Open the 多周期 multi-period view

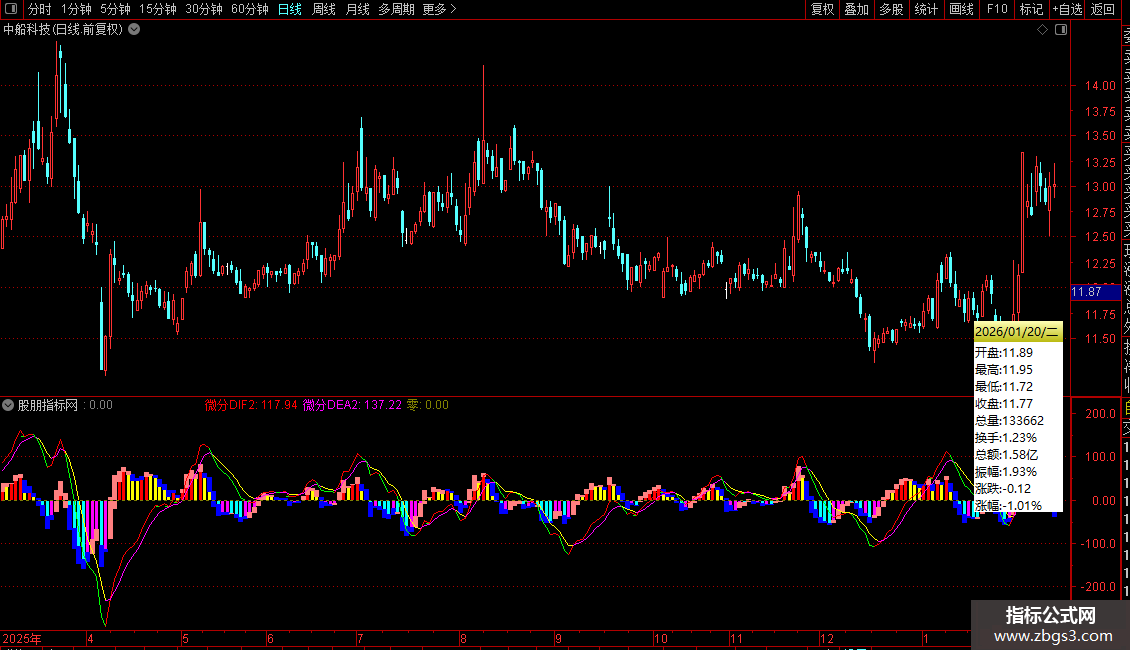click(x=396, y=9)
